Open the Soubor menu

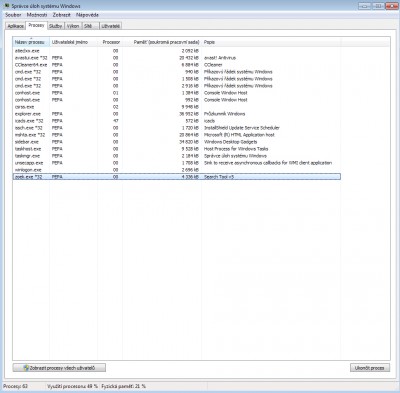tap(13, 15)
